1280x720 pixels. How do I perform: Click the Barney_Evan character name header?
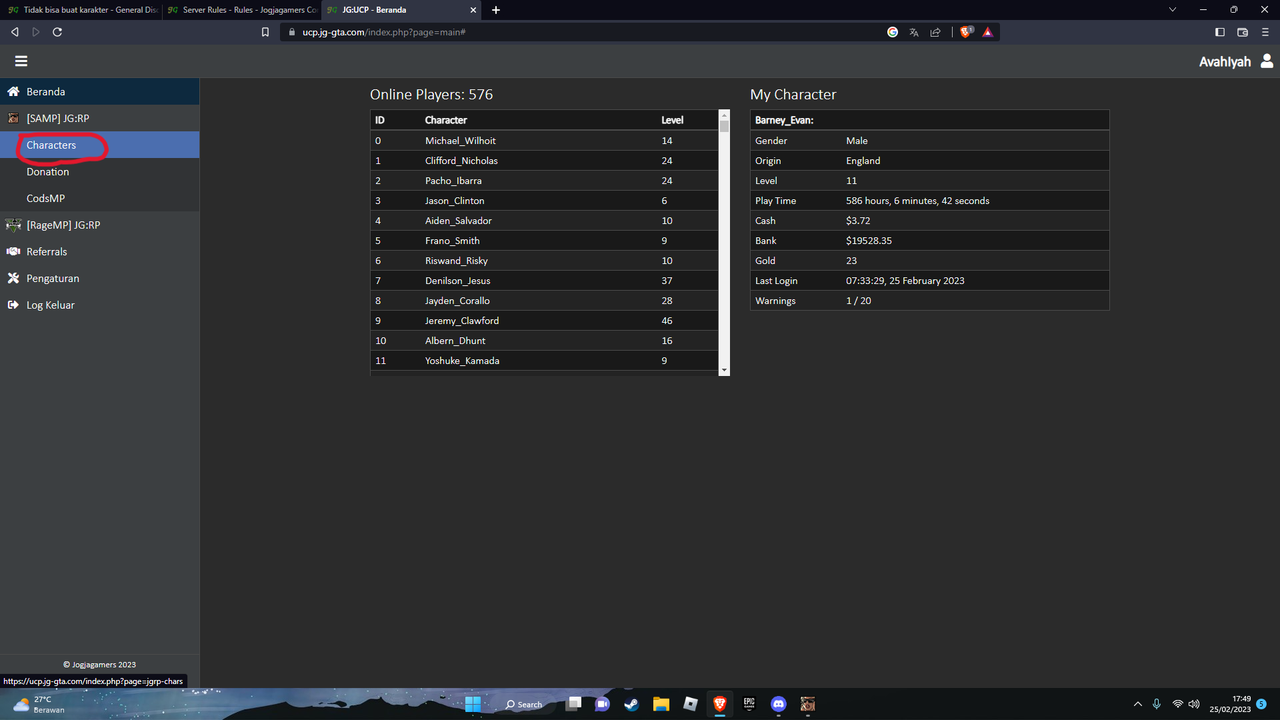(784, 120)
